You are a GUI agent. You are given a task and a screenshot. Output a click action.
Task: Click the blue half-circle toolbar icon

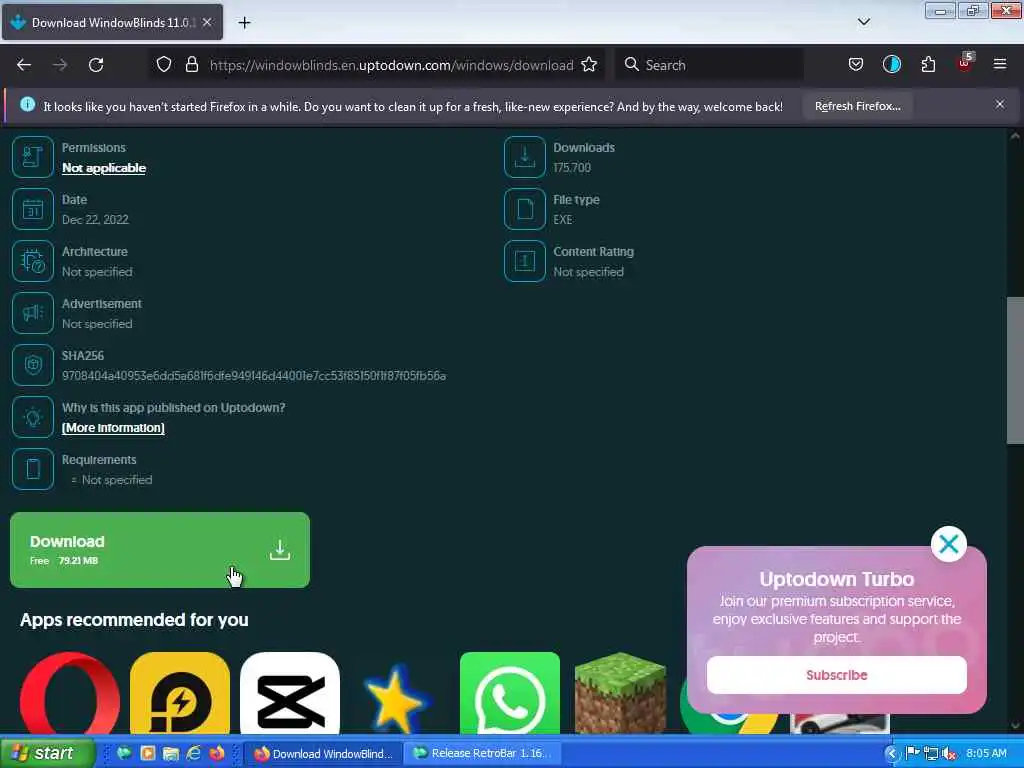pyautogui.click(x=891, y=65)
